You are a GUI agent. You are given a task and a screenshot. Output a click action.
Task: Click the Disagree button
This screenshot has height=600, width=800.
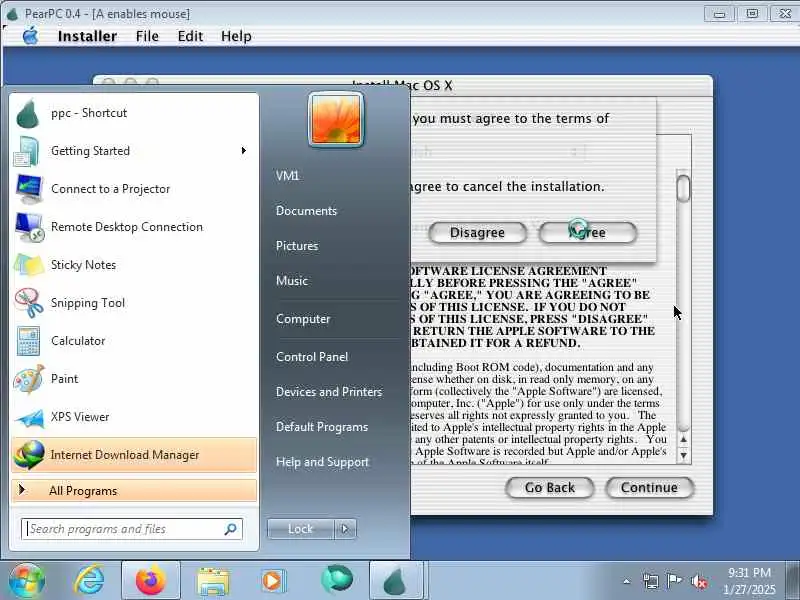(x=478, y=233)
